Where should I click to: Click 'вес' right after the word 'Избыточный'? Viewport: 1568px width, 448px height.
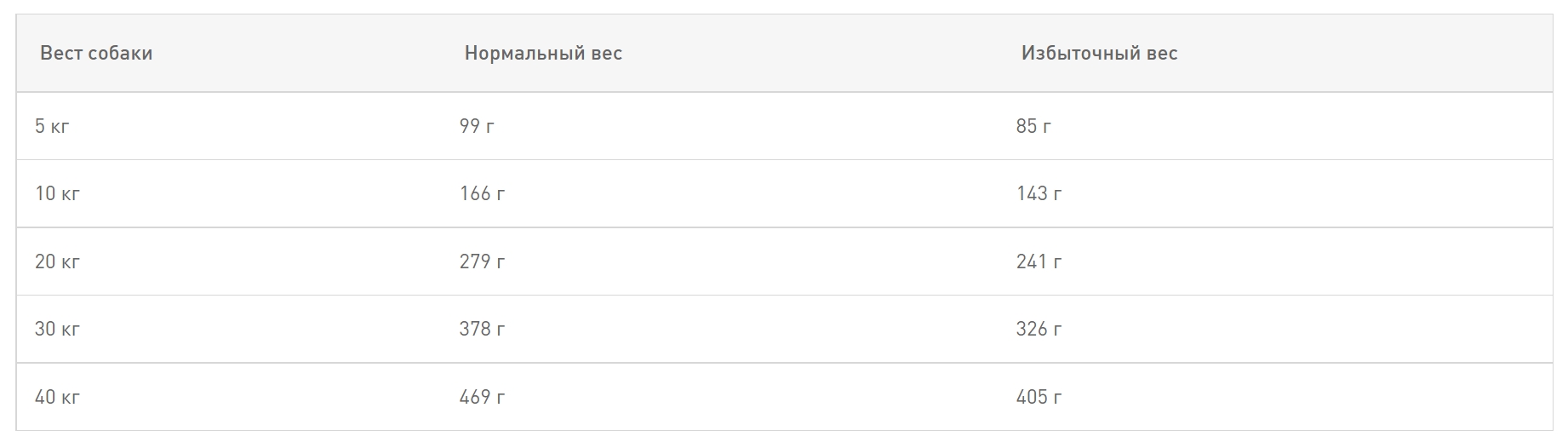pyautogui.click(x=1162, y=54)
